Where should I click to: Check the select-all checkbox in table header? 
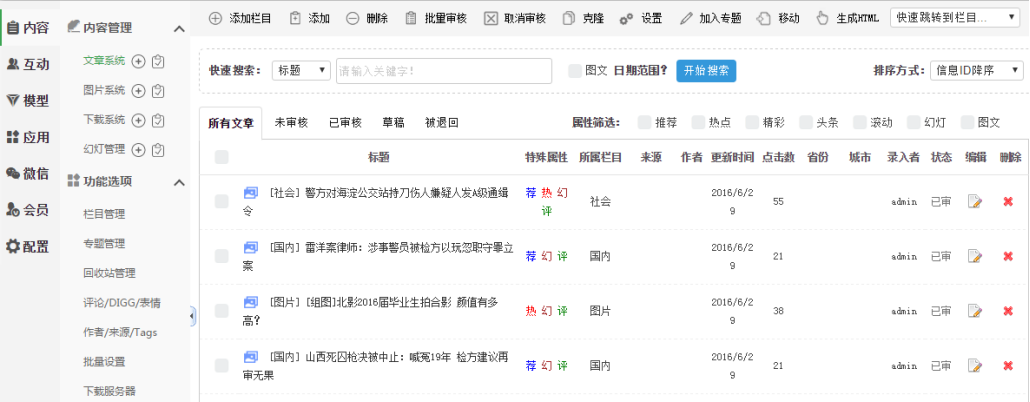coord(221,157)
